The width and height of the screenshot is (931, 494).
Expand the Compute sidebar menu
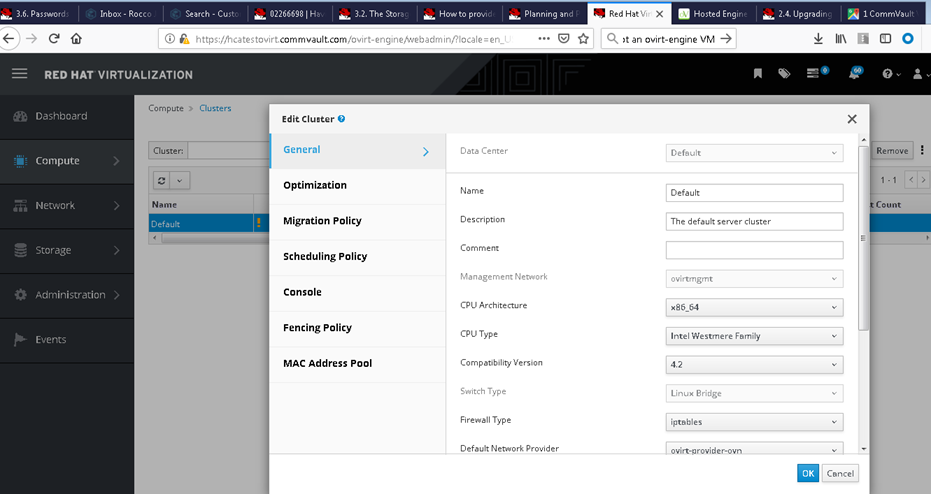[66, 161]
